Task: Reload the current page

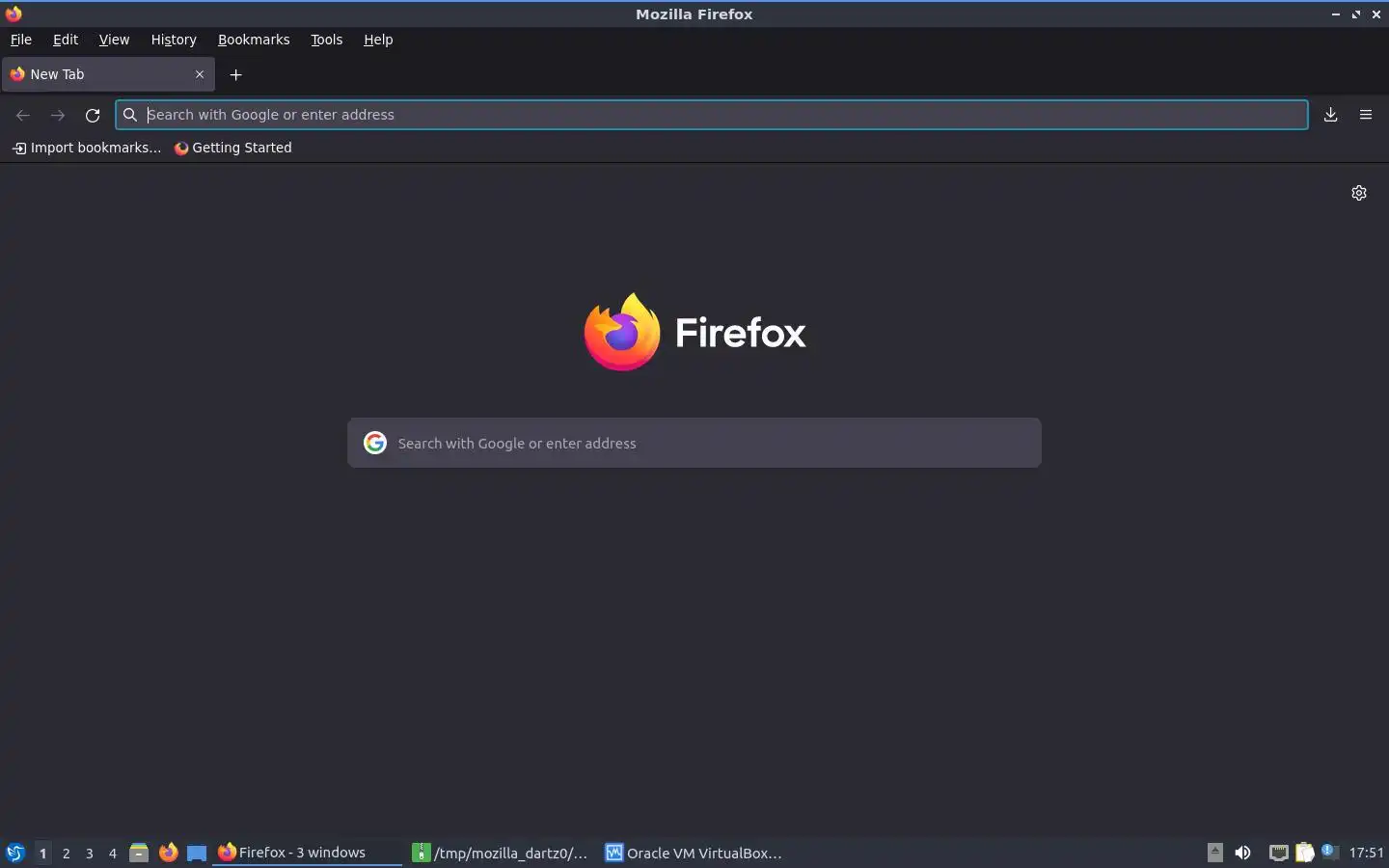Action: pos(93,115)
